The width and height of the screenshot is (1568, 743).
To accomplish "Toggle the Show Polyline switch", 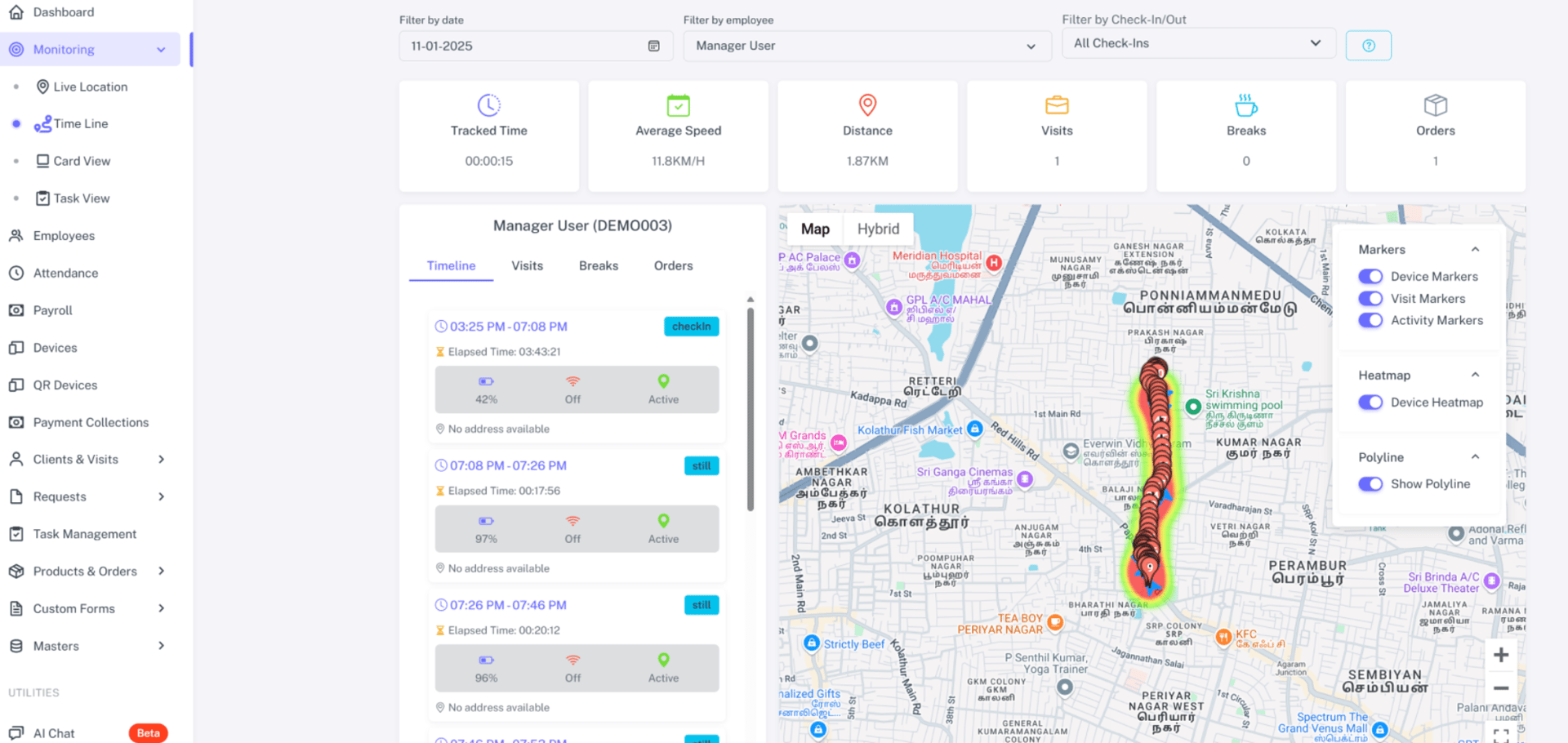I will coord(1370,484).
